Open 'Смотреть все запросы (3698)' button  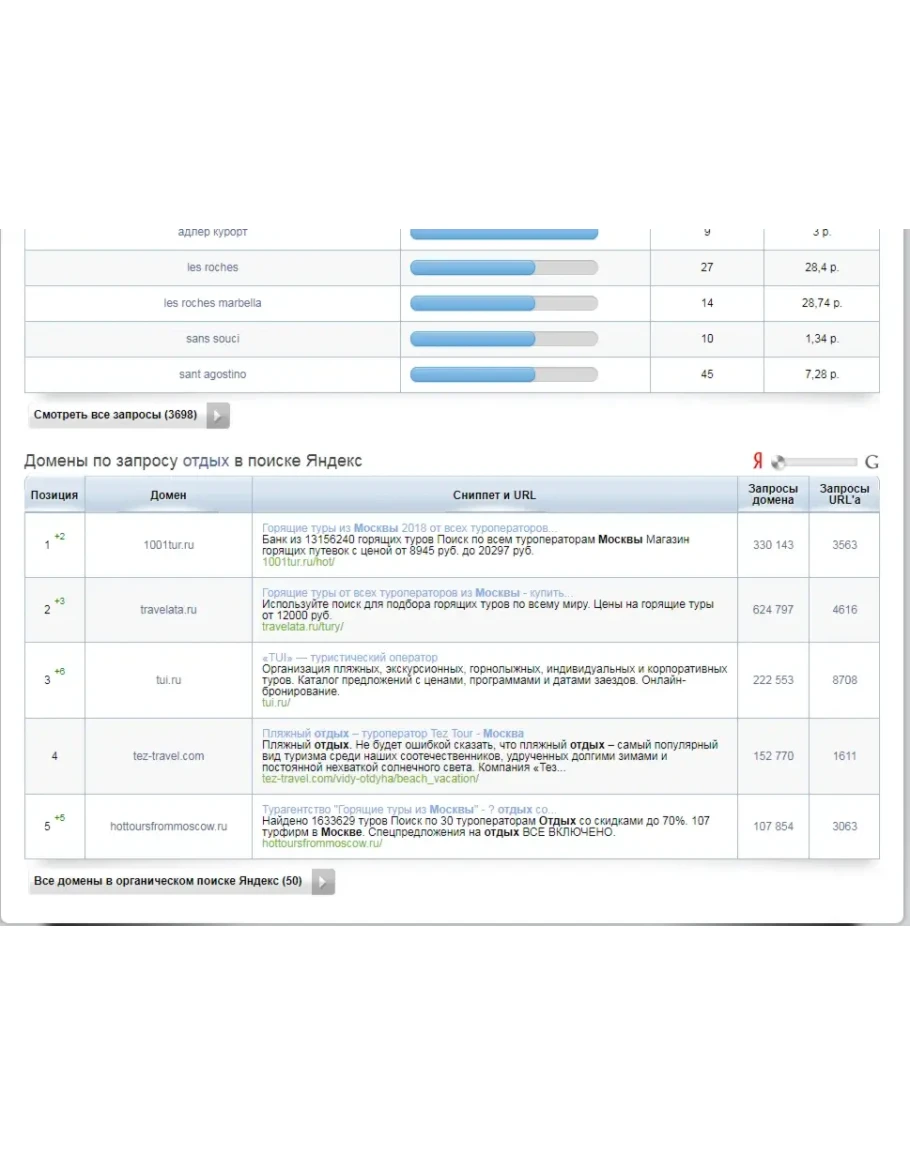pyautogui.click(x=116, y=415)
